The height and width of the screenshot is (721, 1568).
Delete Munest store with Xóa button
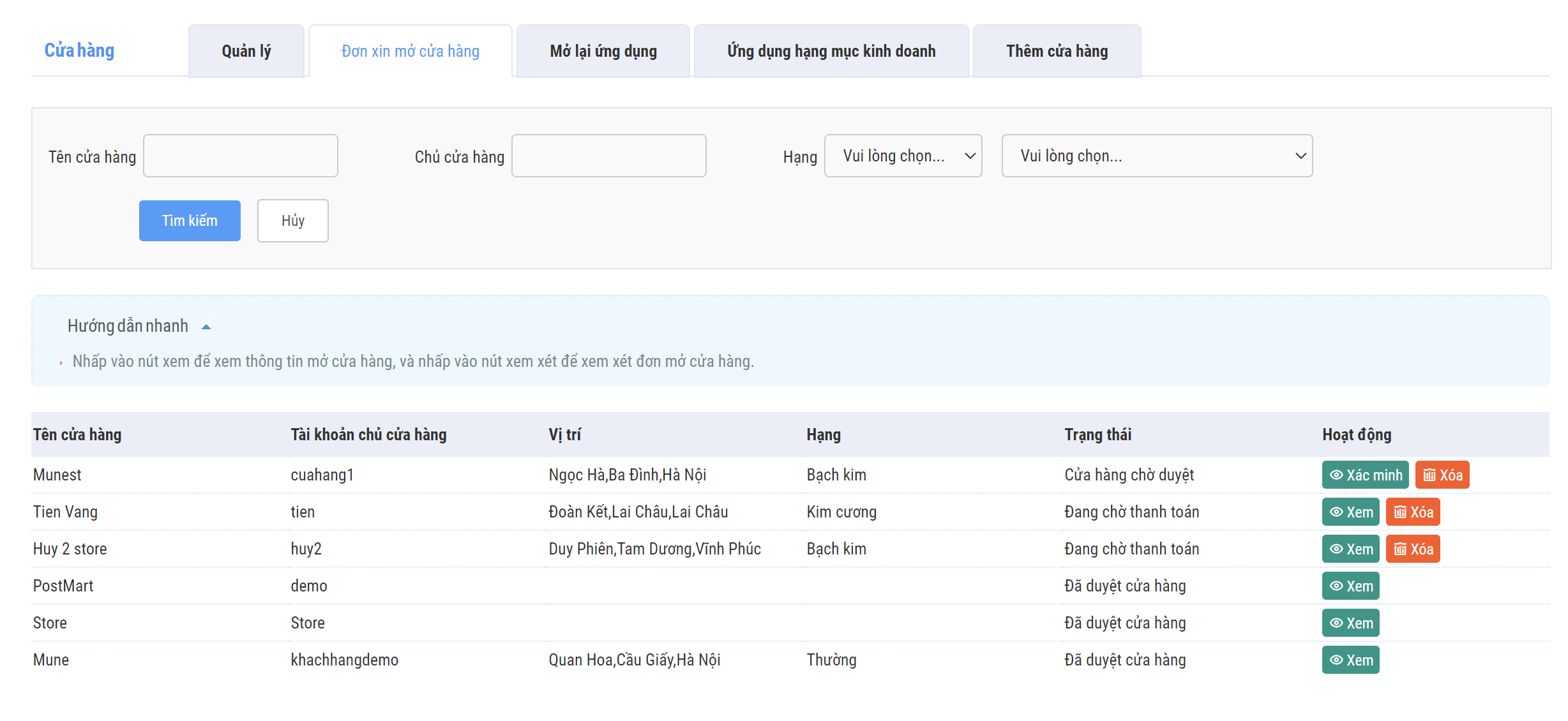1442,475
